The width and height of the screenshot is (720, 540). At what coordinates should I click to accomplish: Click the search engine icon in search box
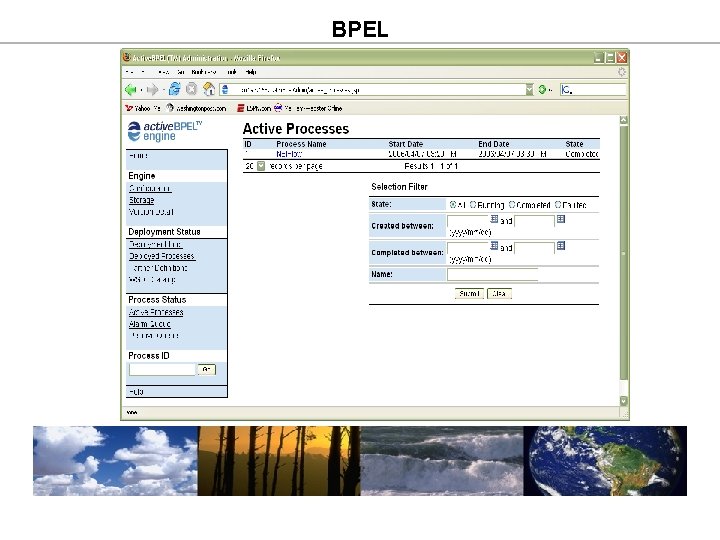(x=566, y=90)
